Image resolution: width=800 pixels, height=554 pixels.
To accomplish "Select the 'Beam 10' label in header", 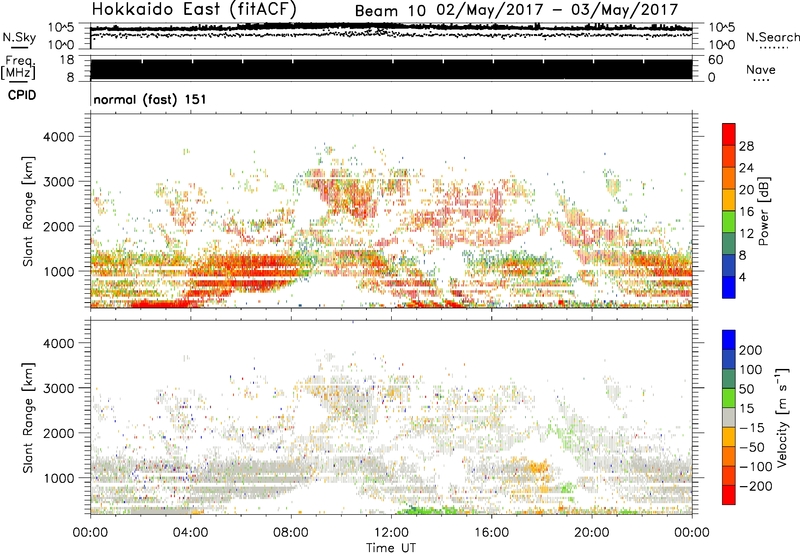I will pyautogui.click(x=390, y=11).
